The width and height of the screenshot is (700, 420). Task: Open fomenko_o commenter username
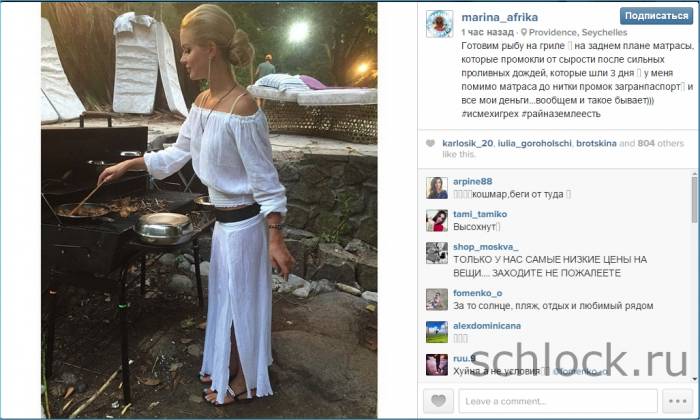pyautogui.click(x=477, y=293)
